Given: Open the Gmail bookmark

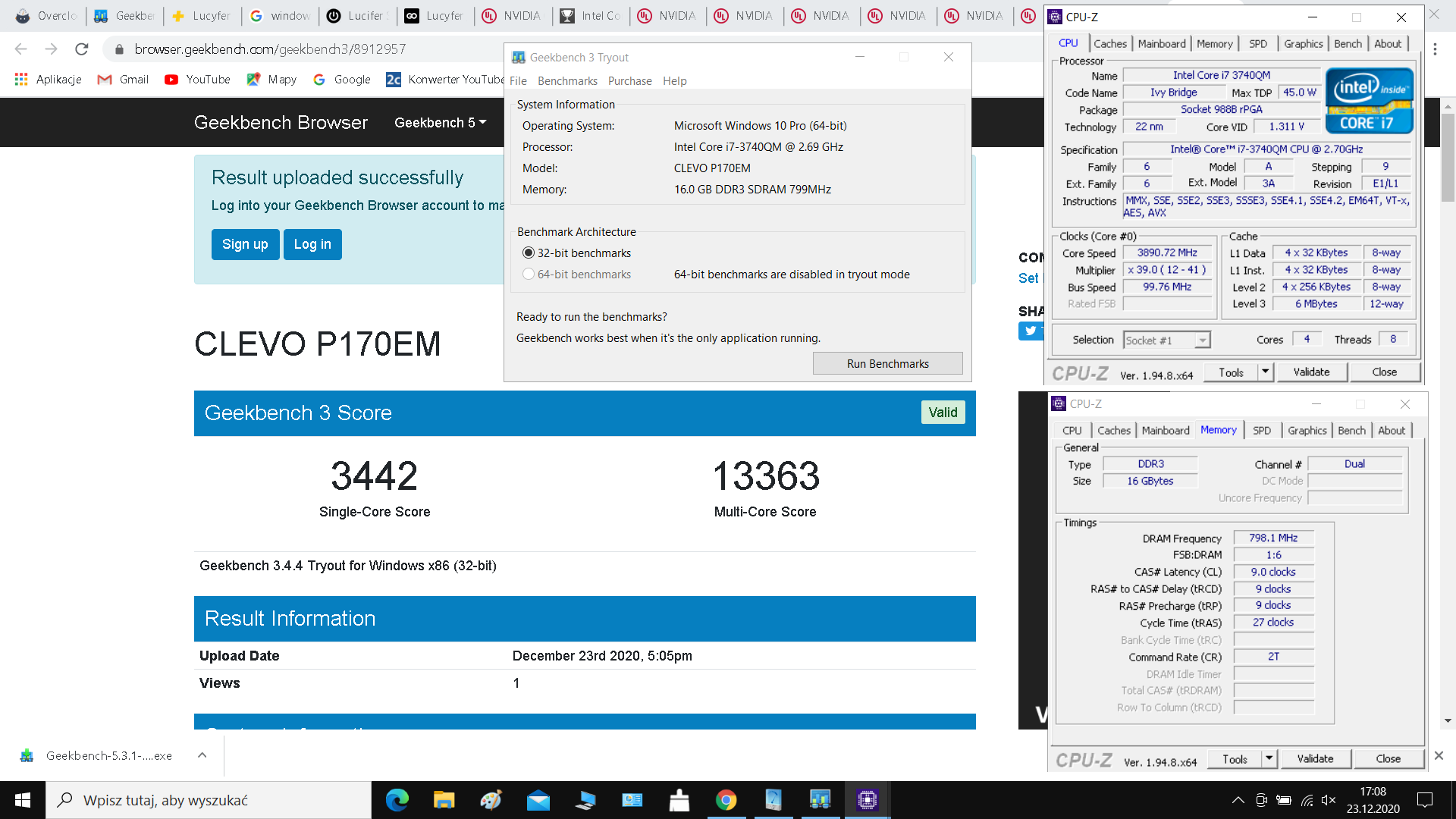Looking at the screenshot, I should pyautogui.click(x=123, y=80).
